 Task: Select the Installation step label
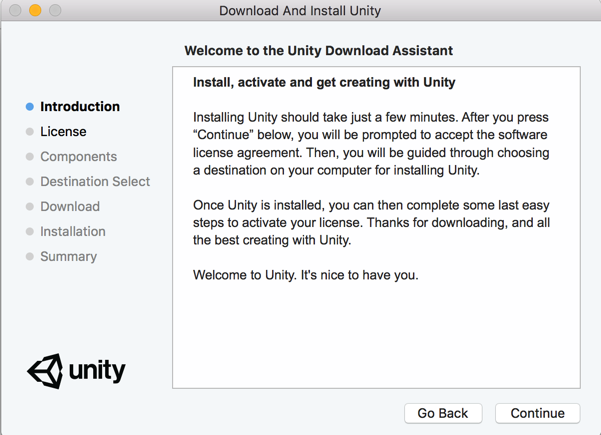(73, 232)
